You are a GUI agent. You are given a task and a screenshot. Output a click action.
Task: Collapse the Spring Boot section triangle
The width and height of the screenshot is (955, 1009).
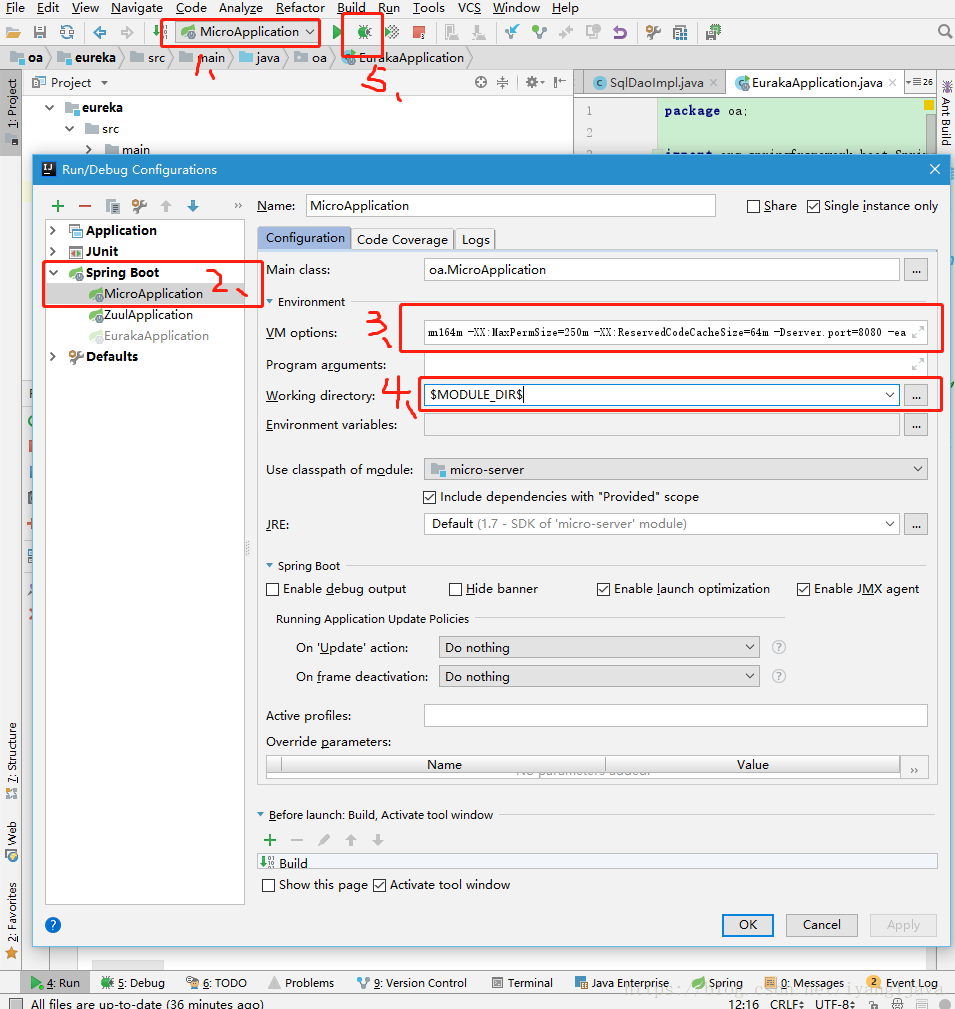click(270, 566)
